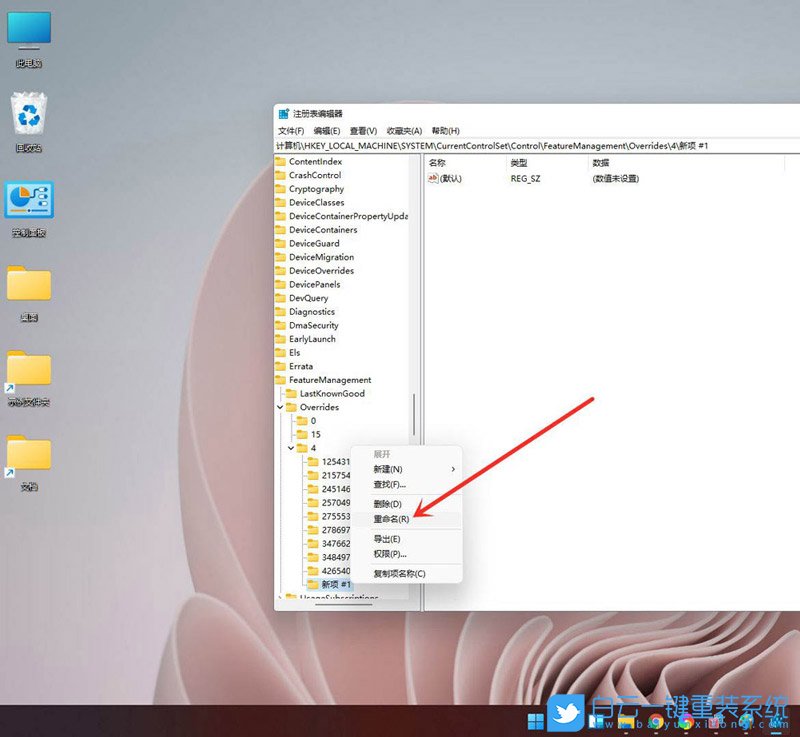Open the 文件(F) menu
This screenshot has height=737, width=800.
291,131
